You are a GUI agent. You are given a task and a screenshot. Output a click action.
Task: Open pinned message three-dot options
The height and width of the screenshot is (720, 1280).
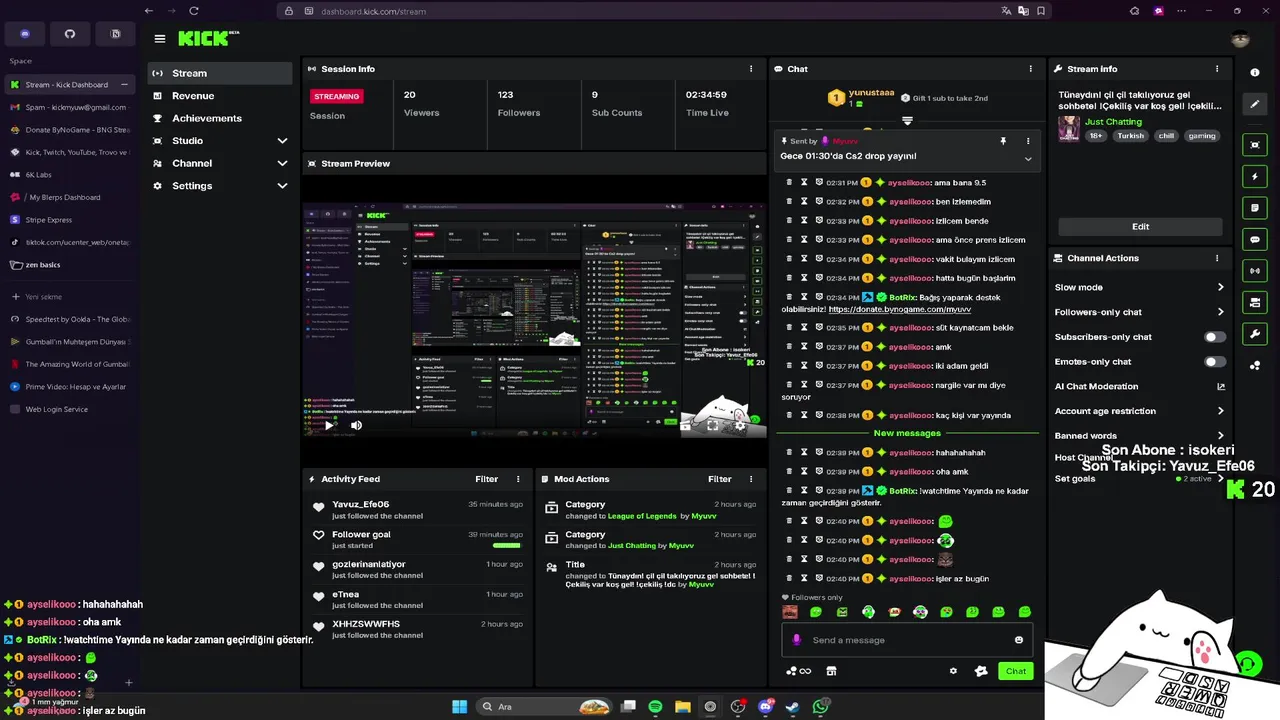point(1028,141)
